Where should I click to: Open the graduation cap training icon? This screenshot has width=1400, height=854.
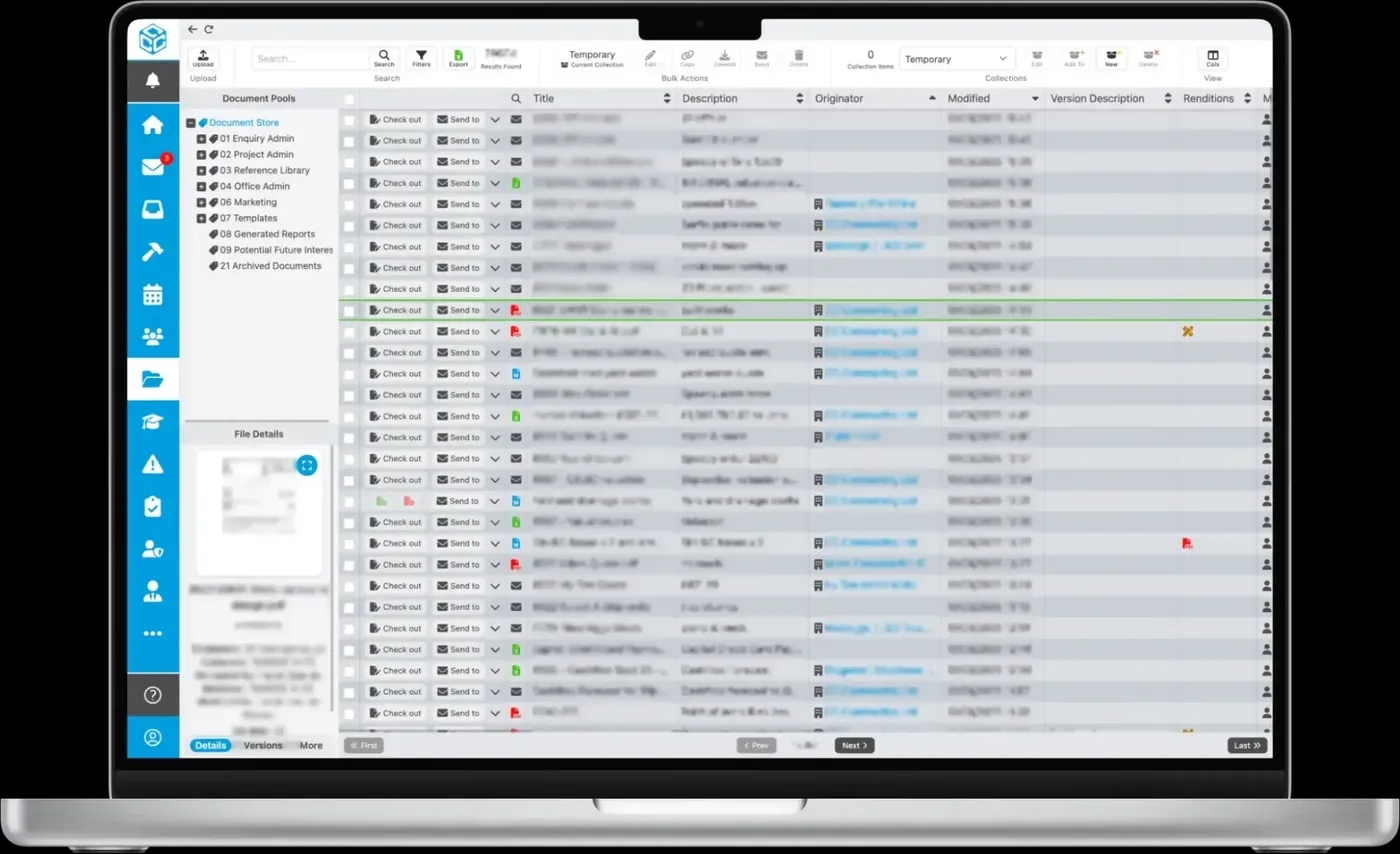pos(153,422)
